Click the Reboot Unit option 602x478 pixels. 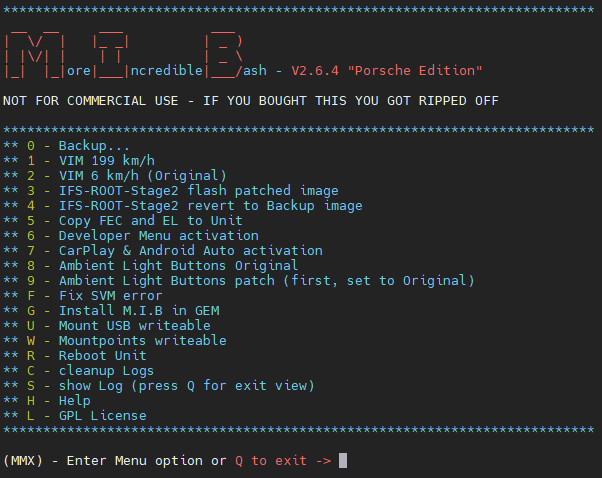[x=103, y=356]
